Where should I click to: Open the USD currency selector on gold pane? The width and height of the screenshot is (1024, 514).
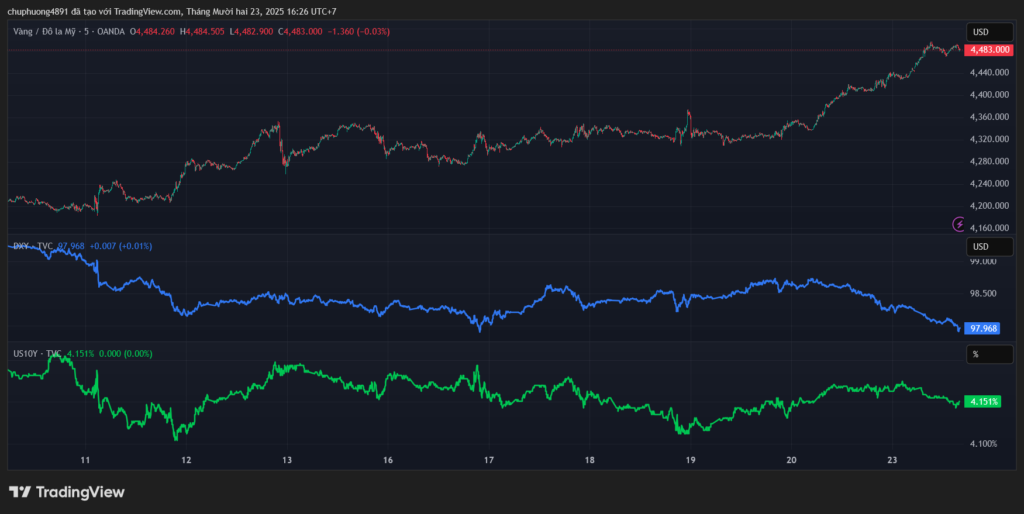coord(988,31)
